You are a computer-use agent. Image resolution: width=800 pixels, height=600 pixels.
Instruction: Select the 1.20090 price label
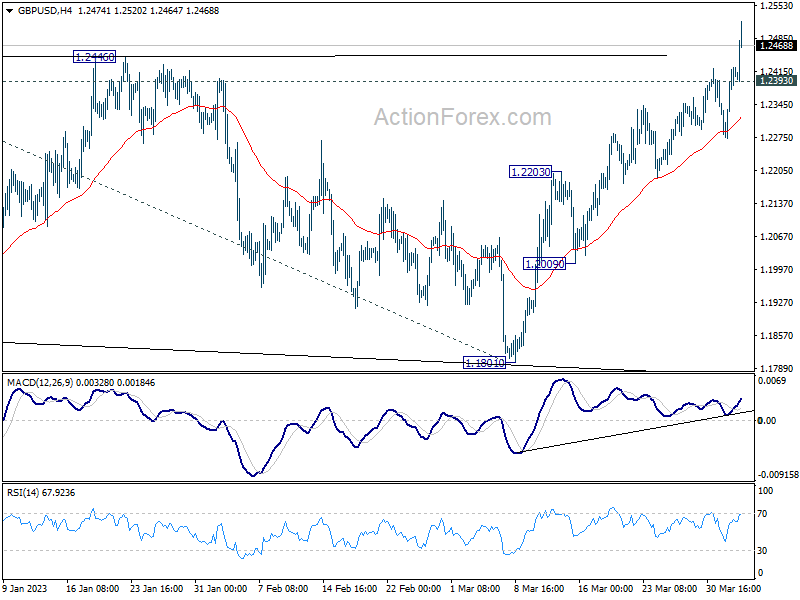point(545,264)
